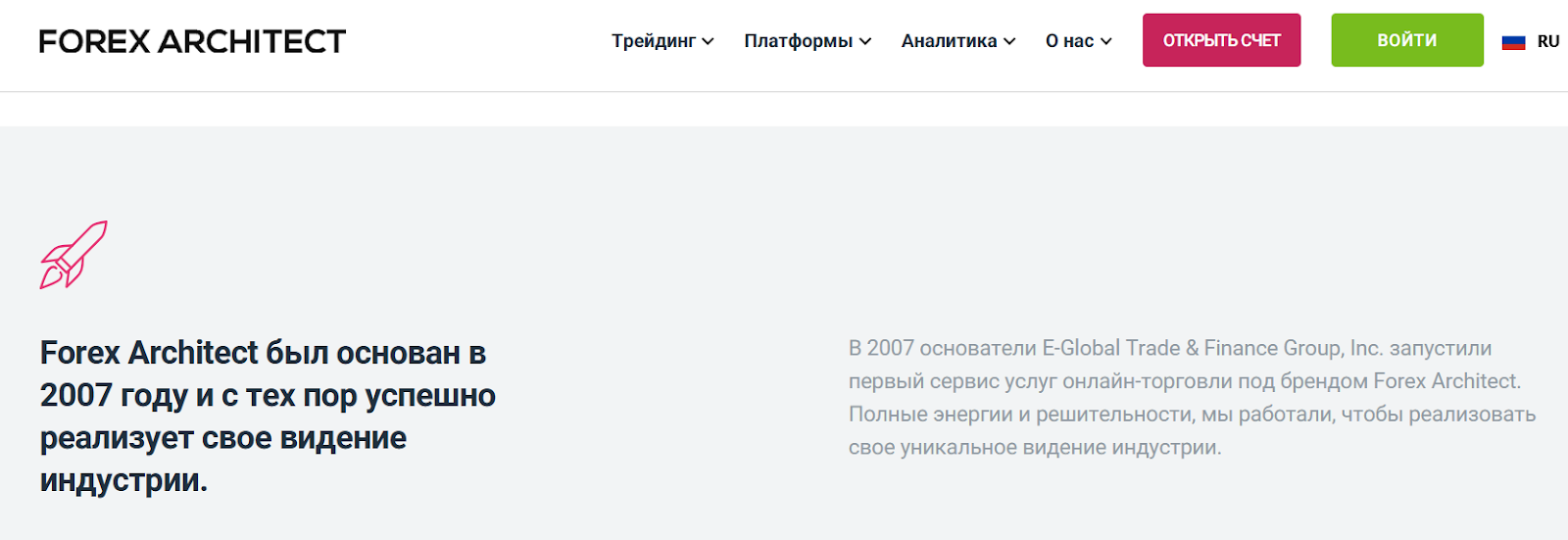Click the ОТКРЫТЬ СЧЕТ button
Image resolution: width=1568 pixels, height=540 pixels.
pos(1221,40)
